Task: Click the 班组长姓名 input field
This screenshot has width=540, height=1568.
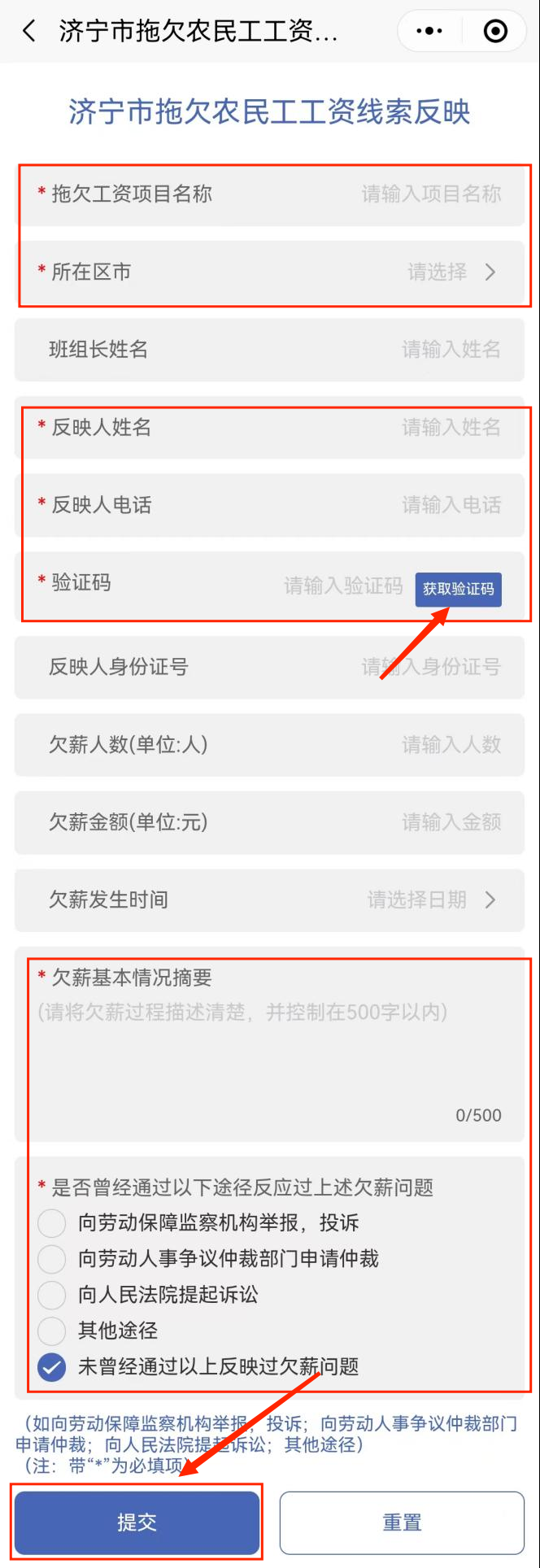Action: (269, 350)
